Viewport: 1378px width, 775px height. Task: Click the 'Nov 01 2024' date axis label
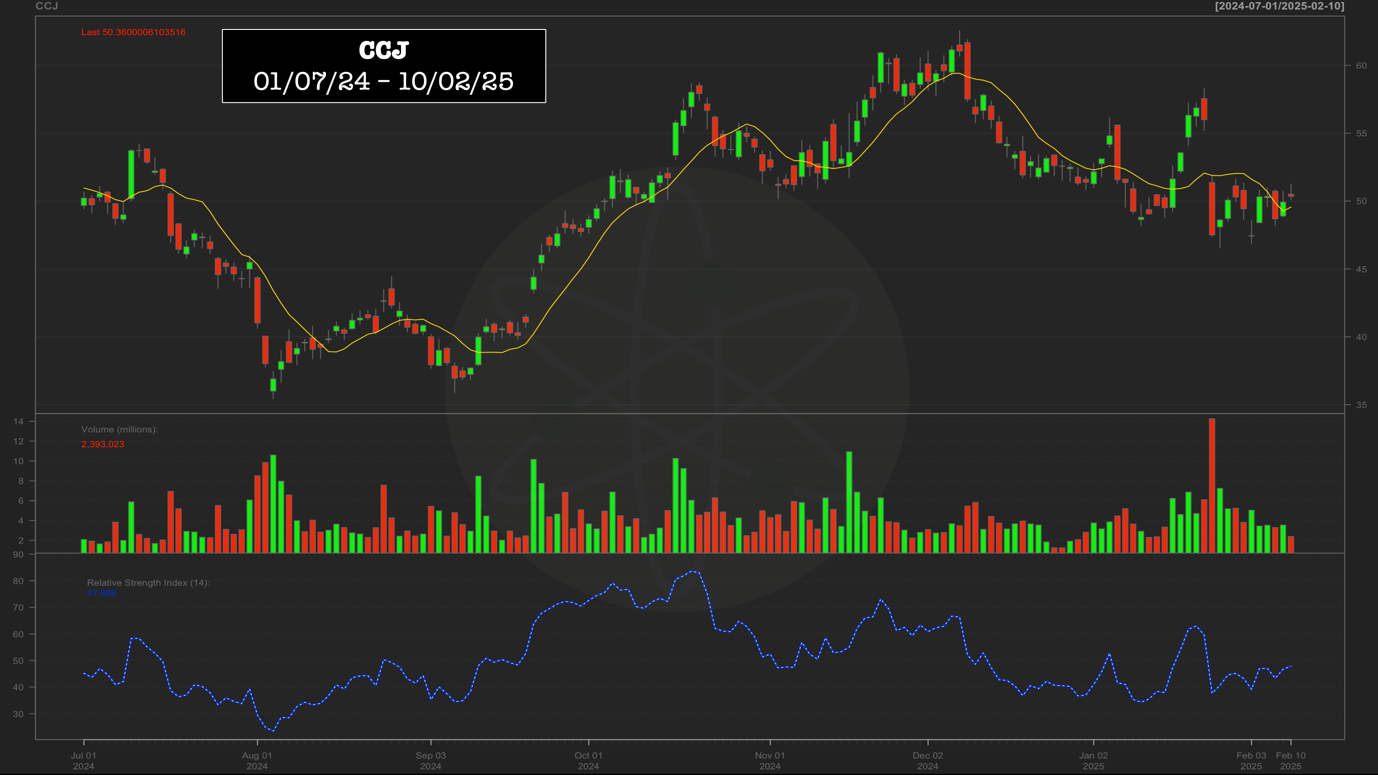pos(769,761)
